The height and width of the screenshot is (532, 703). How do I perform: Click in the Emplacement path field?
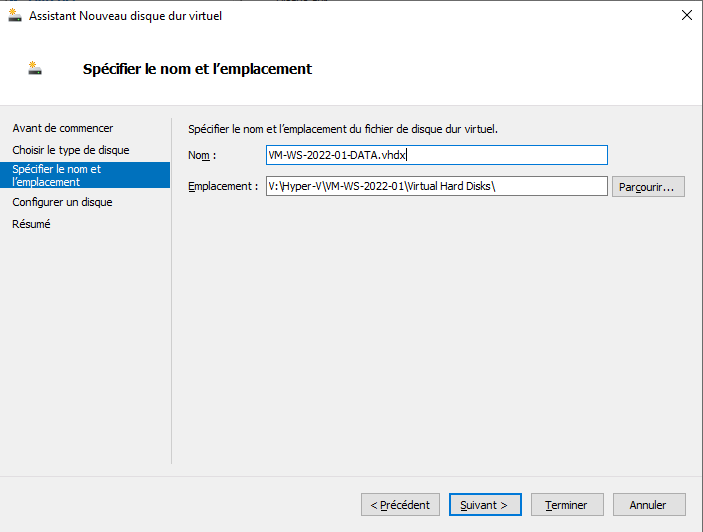(436, 186)
